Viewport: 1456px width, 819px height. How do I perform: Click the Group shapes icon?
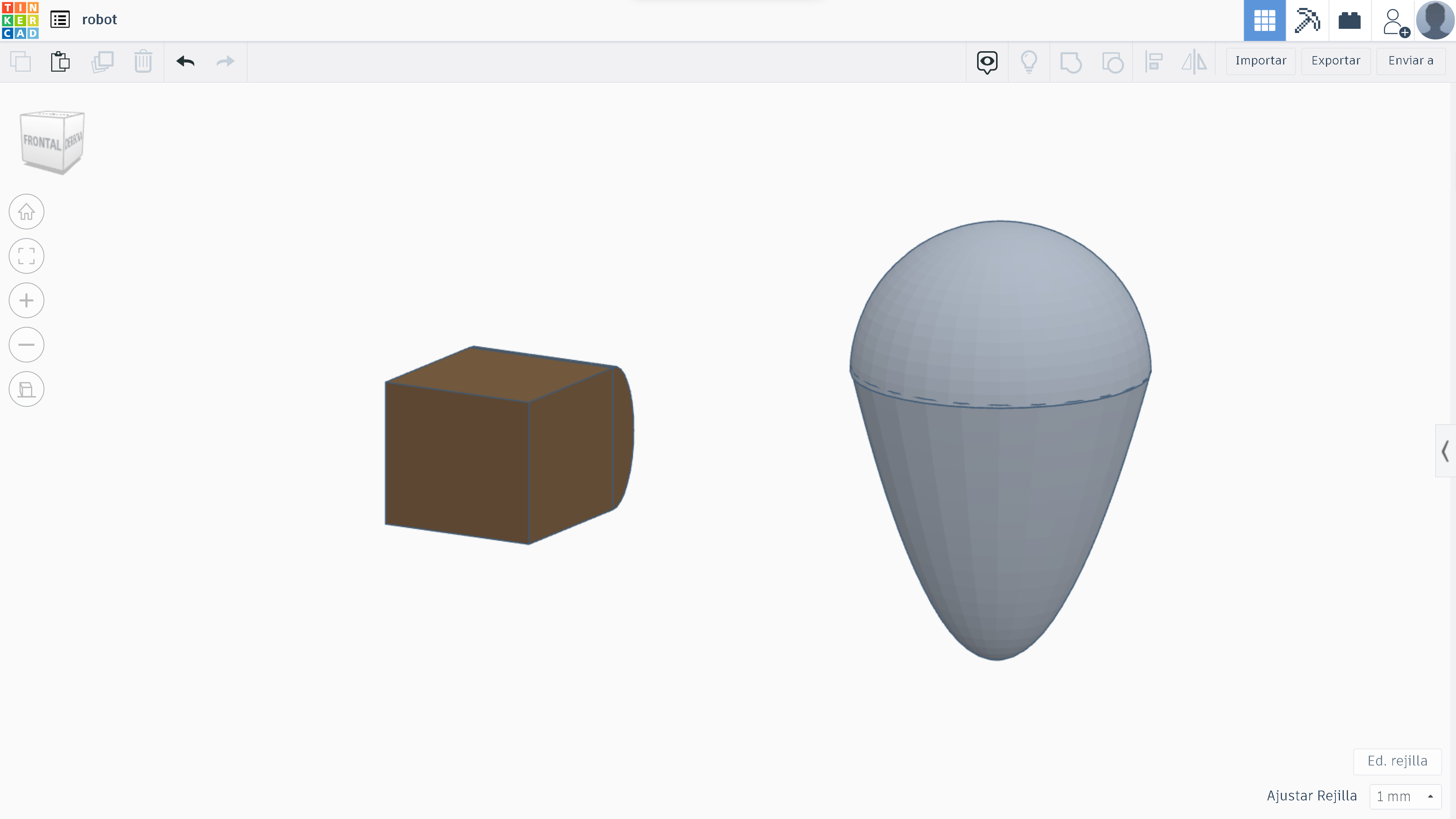(1070, 62)
